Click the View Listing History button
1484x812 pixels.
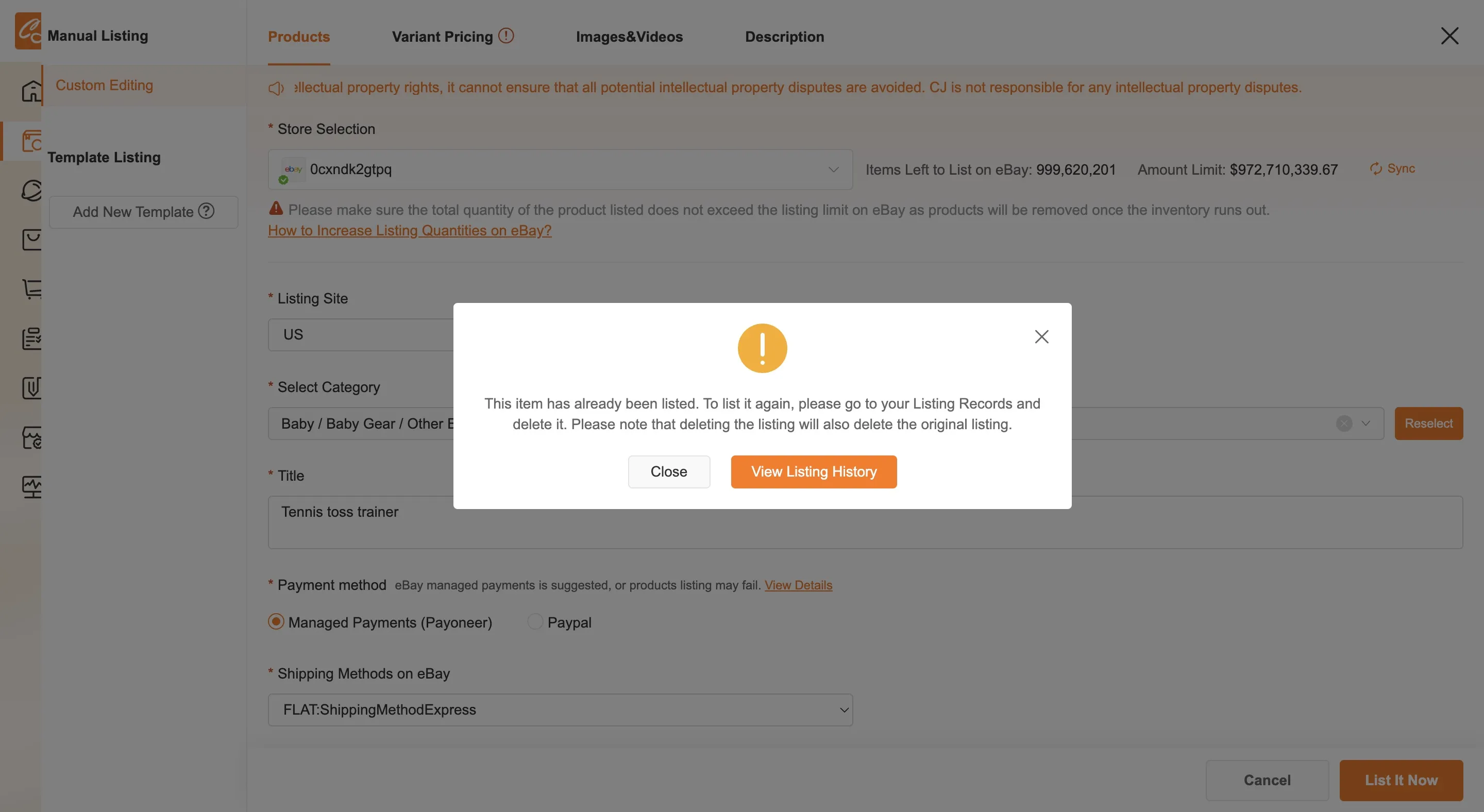coord(814,471)
